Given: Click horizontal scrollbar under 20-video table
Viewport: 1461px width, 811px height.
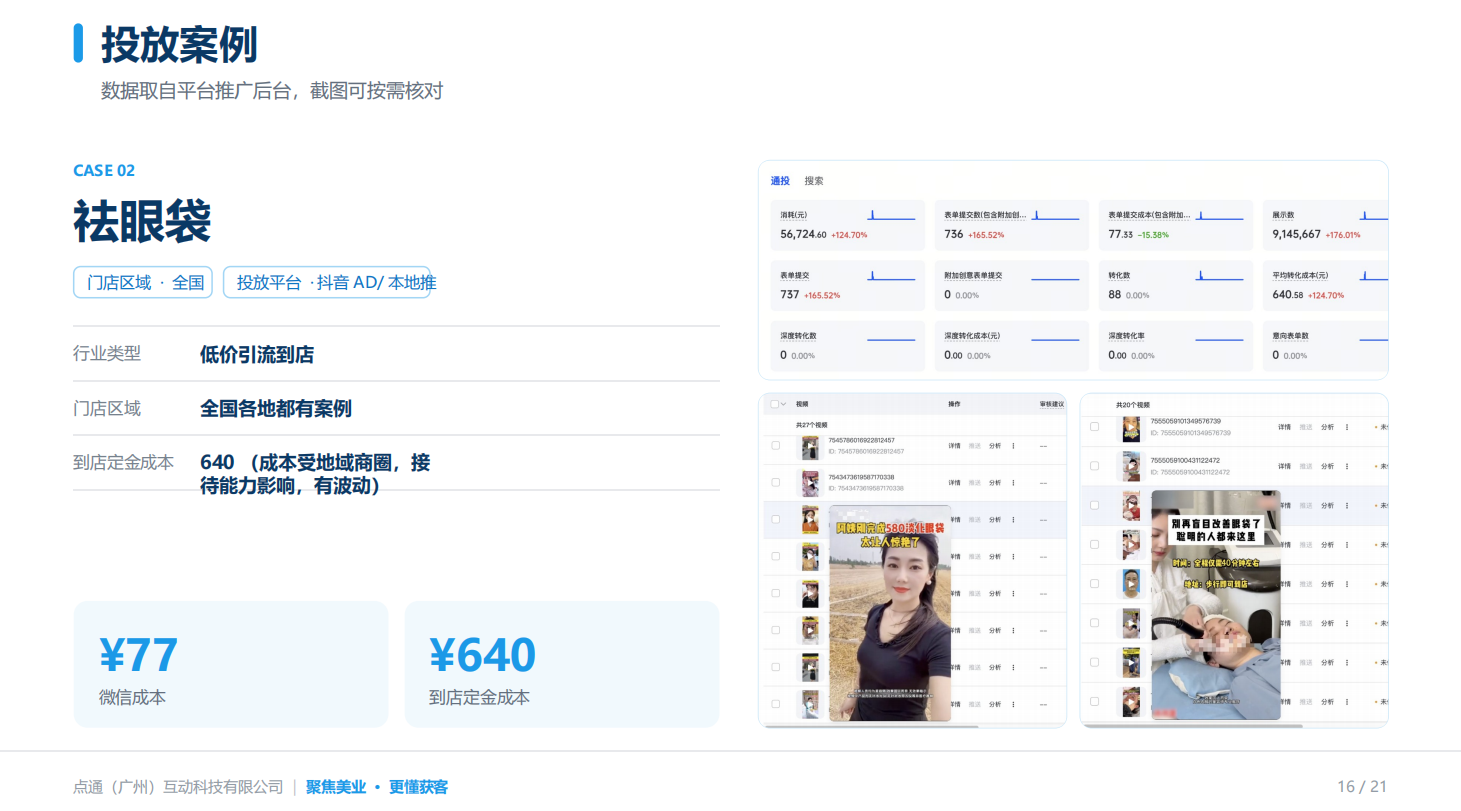Looking at the screenshot, I should [1193, 726].
